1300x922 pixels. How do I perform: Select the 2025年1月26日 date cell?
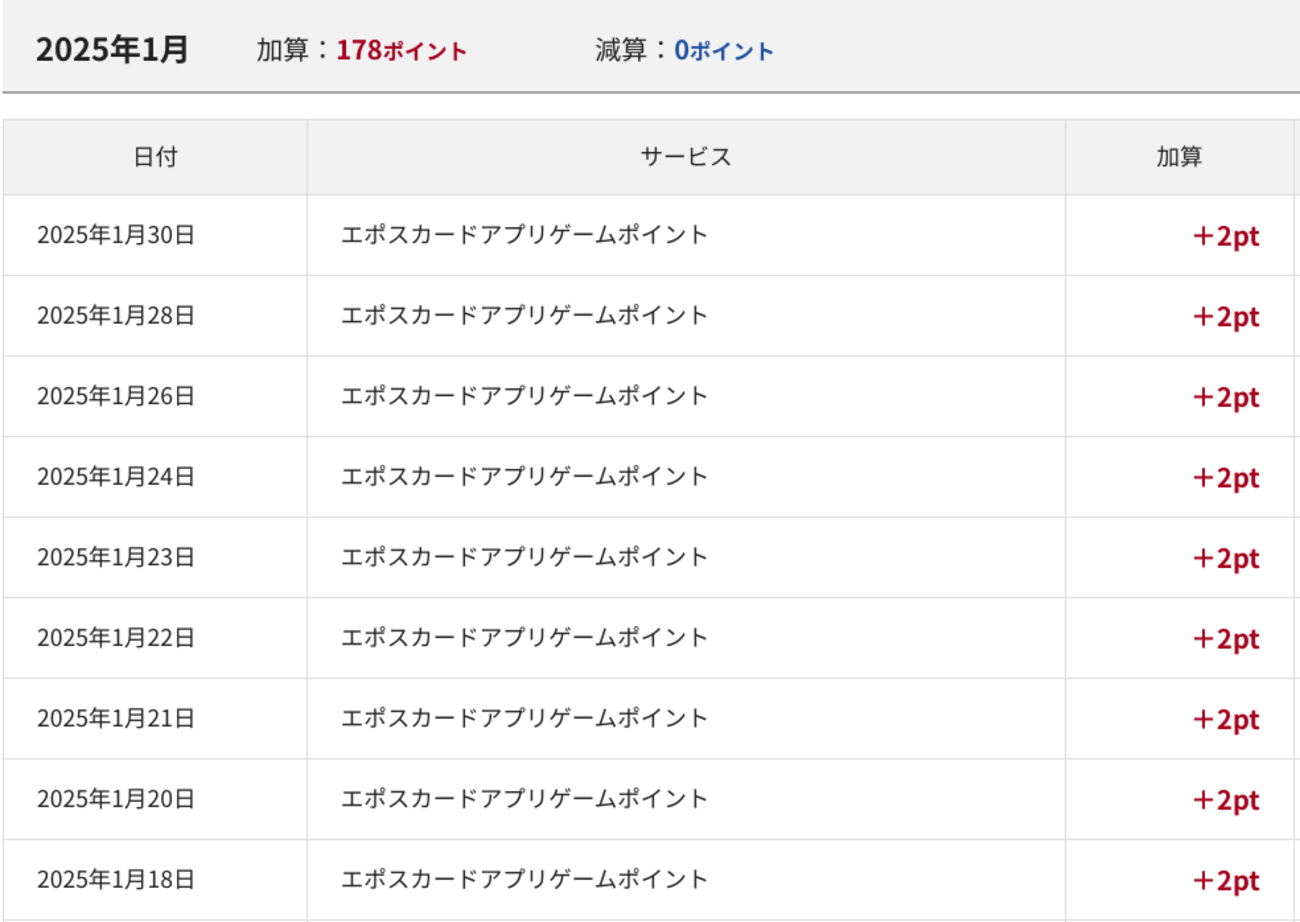[116, 397]
